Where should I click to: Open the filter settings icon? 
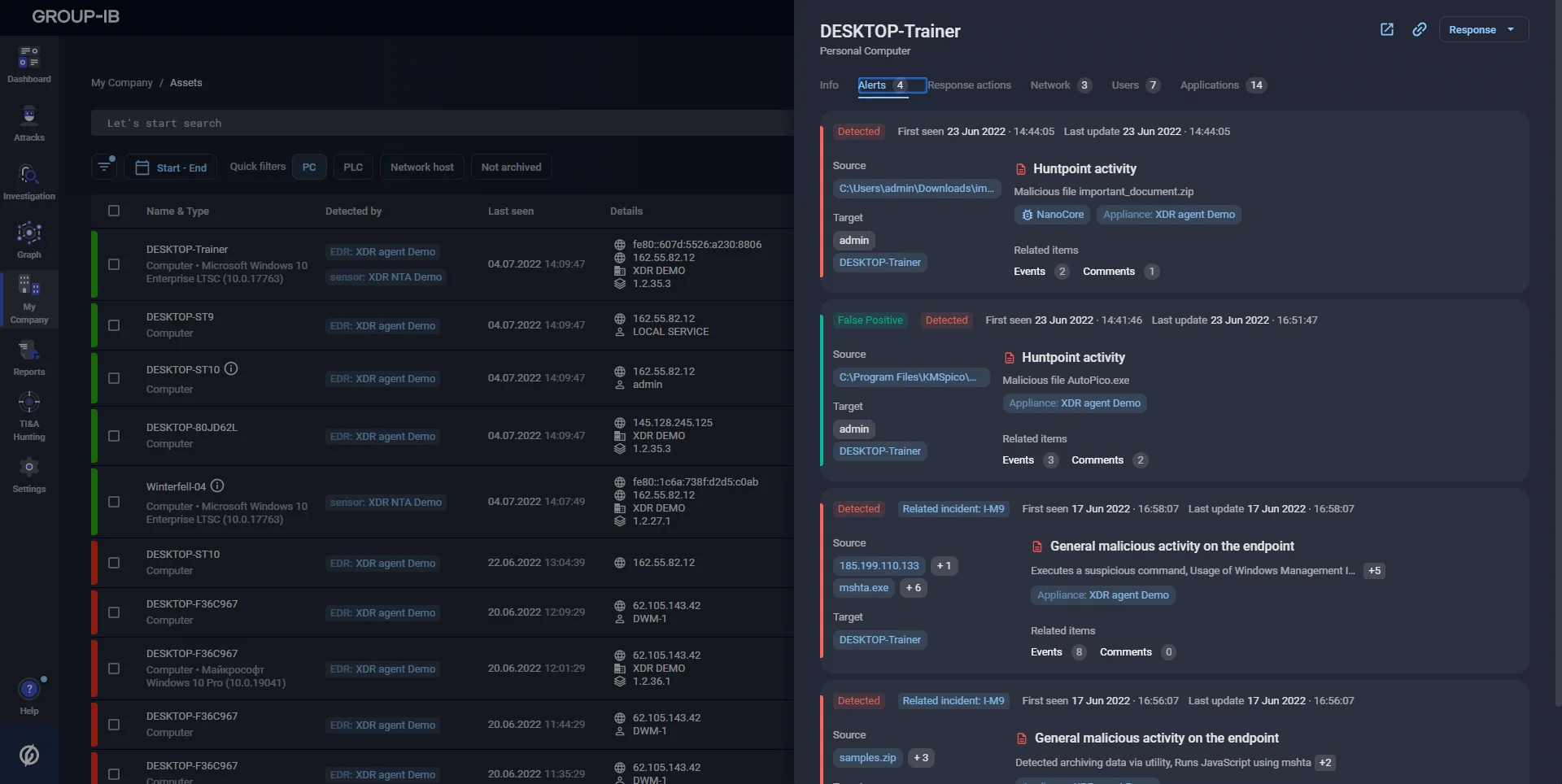(104, 167)
